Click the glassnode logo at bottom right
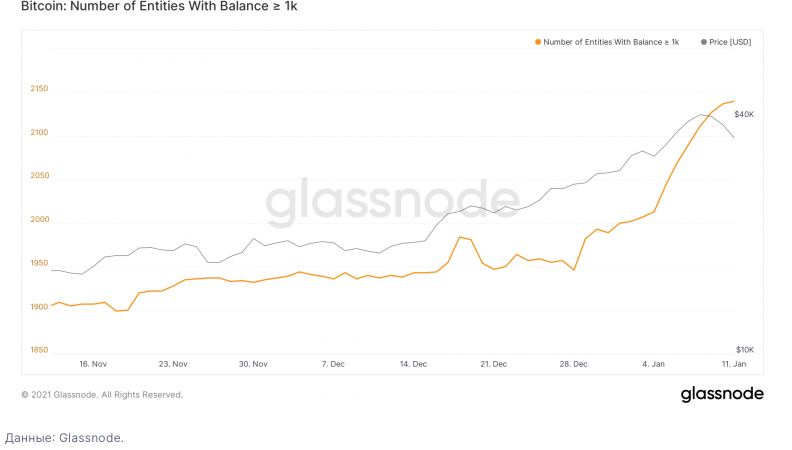Image resolution: width=792 pixels, height=450 pixels. (x=722, y=394)
